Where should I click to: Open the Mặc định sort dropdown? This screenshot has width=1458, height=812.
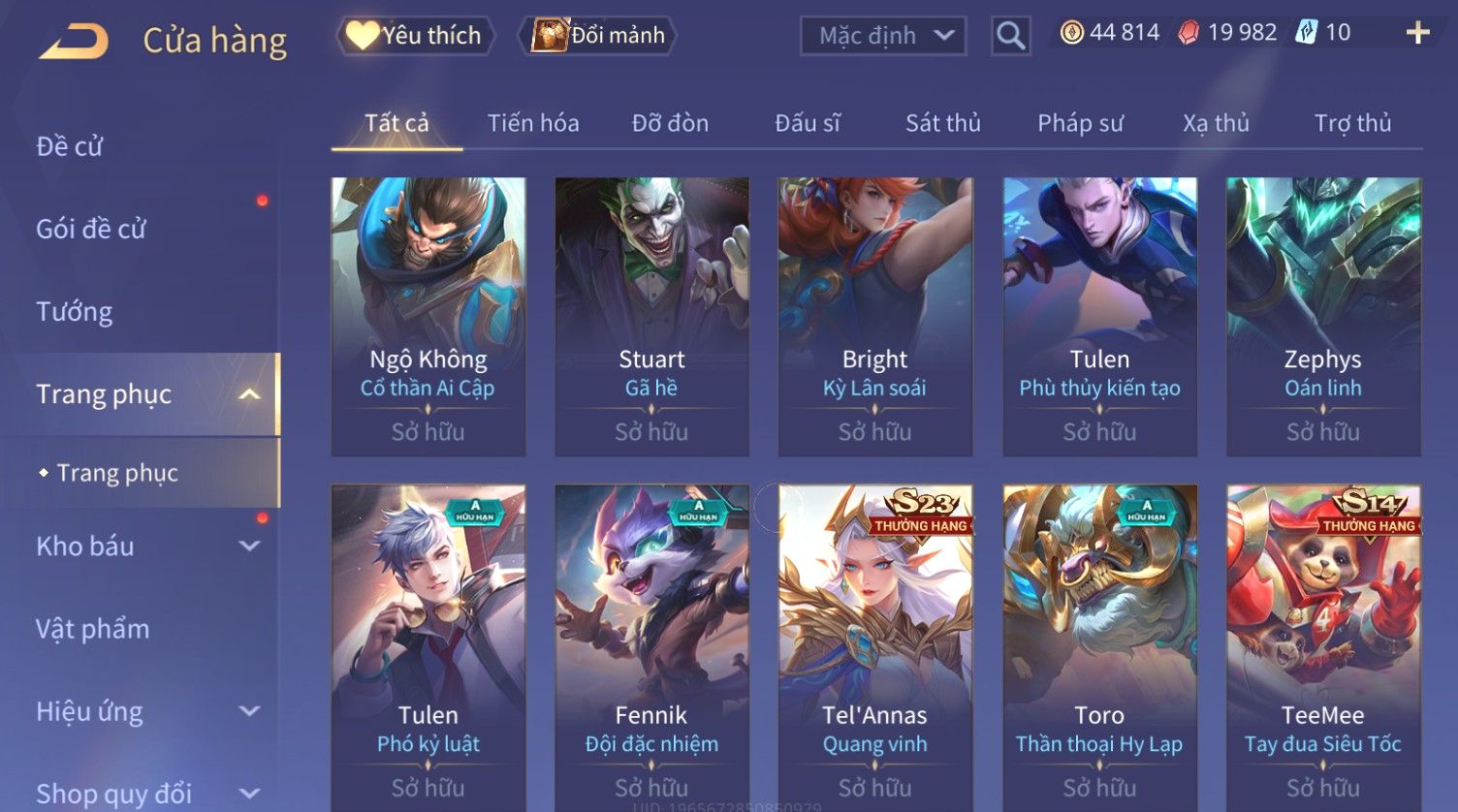(883, 36)
